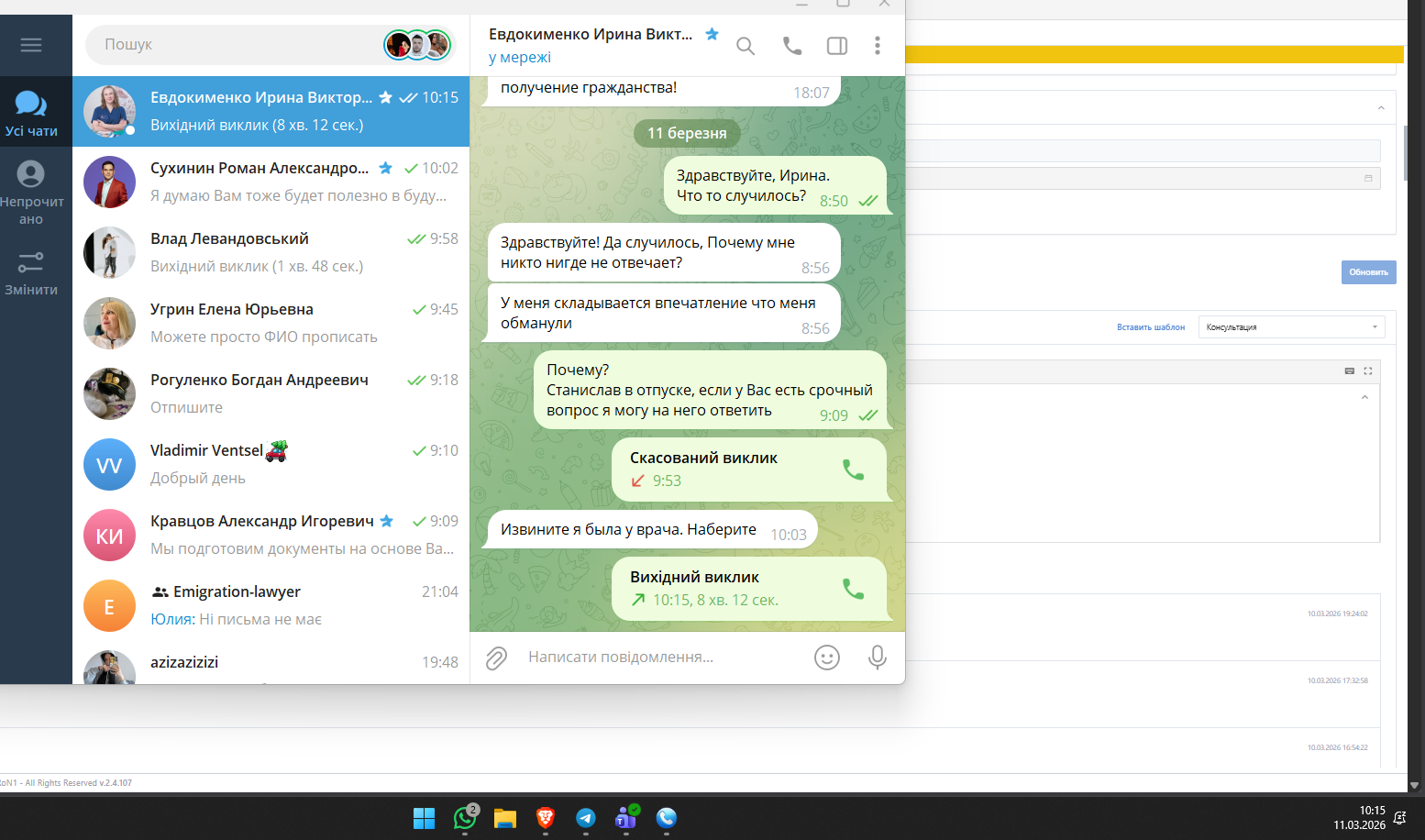Click the 11 березня date badge
Image resolution: width=1425 pixels, height=840 pixels.
point(687,133)
